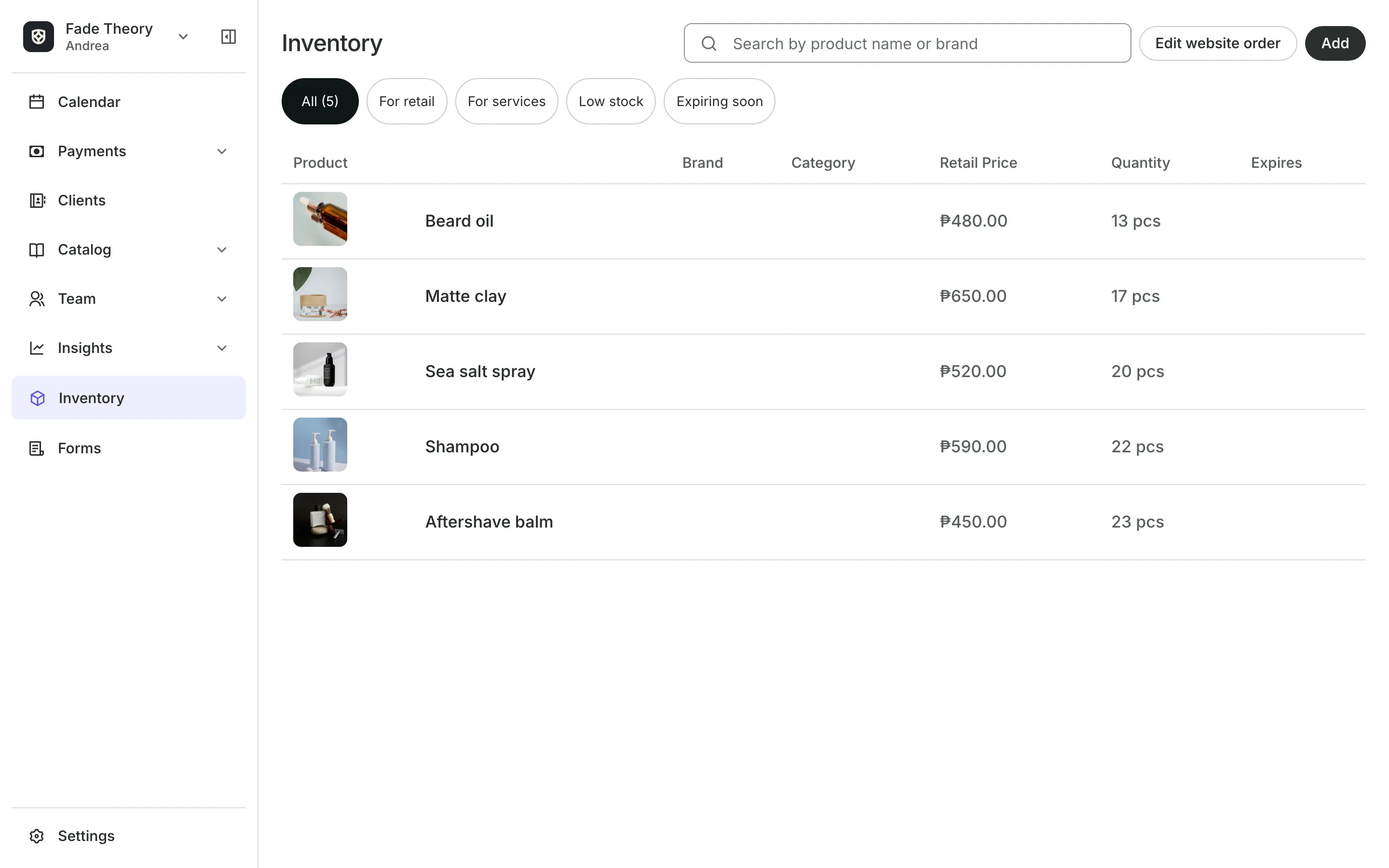The width and height of the screenshot is (1389, 868).
Task: Open the Beard oil product name
Action: coord(459,221)
